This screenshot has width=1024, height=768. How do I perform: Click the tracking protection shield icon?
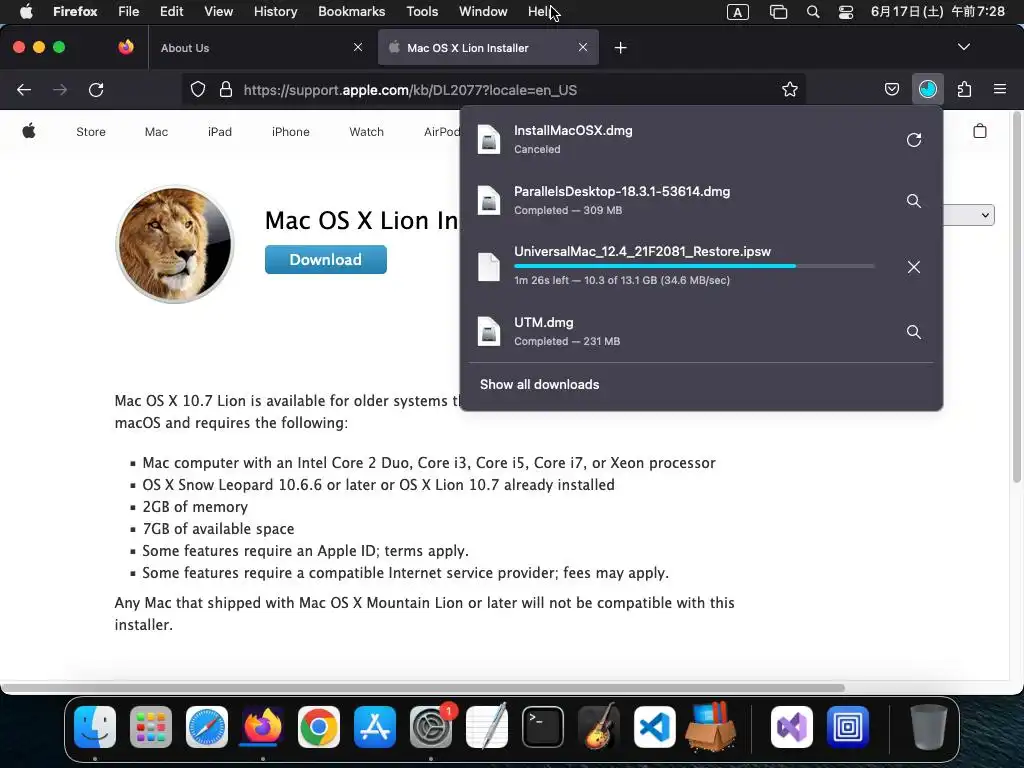pos(198,89)
